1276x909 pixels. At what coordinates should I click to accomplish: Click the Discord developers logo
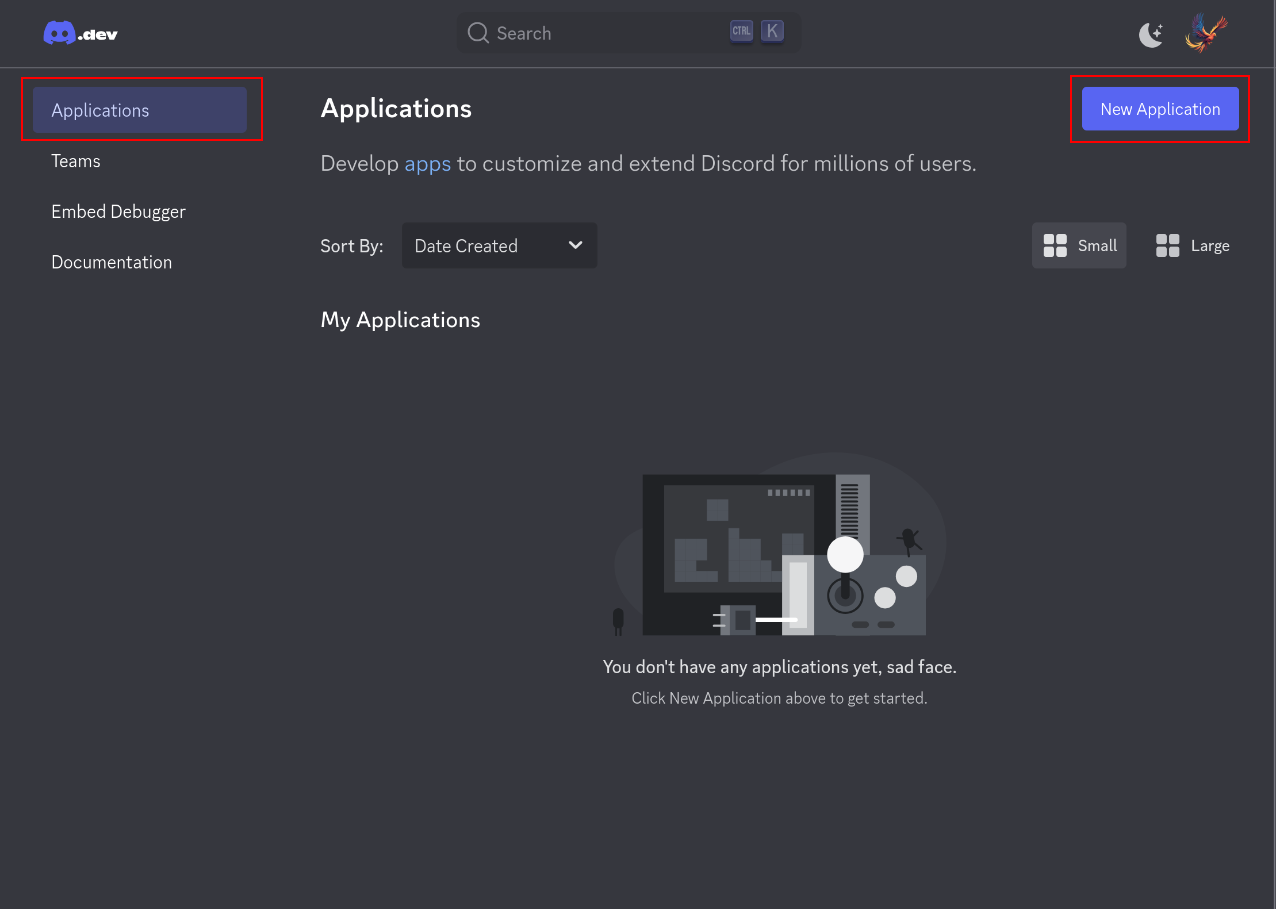pyautogui.click(x=79, y=31)
